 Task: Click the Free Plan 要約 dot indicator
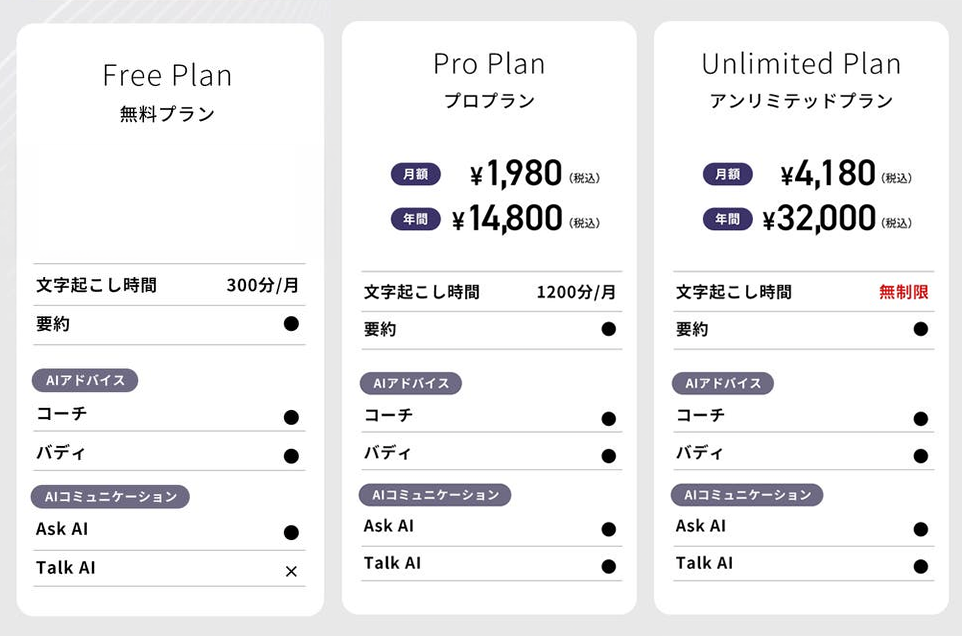tap(291, 324)
